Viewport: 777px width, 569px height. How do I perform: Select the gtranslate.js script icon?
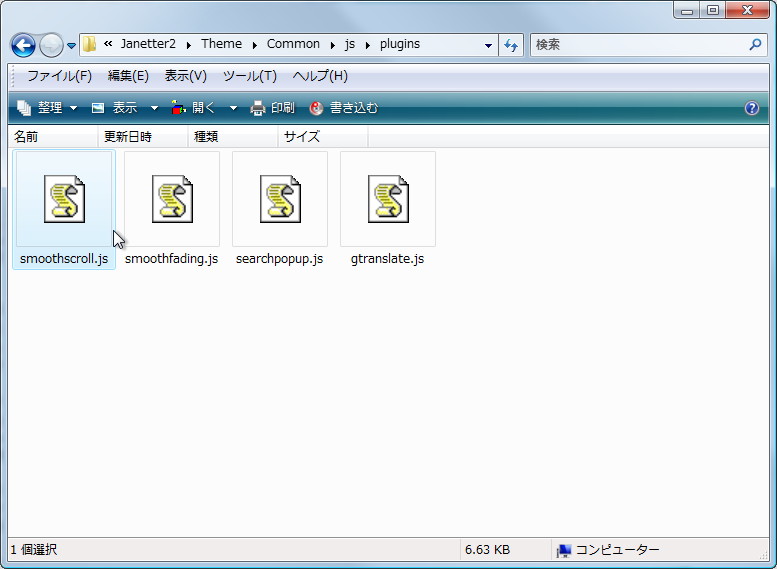(x=388, y=199)
